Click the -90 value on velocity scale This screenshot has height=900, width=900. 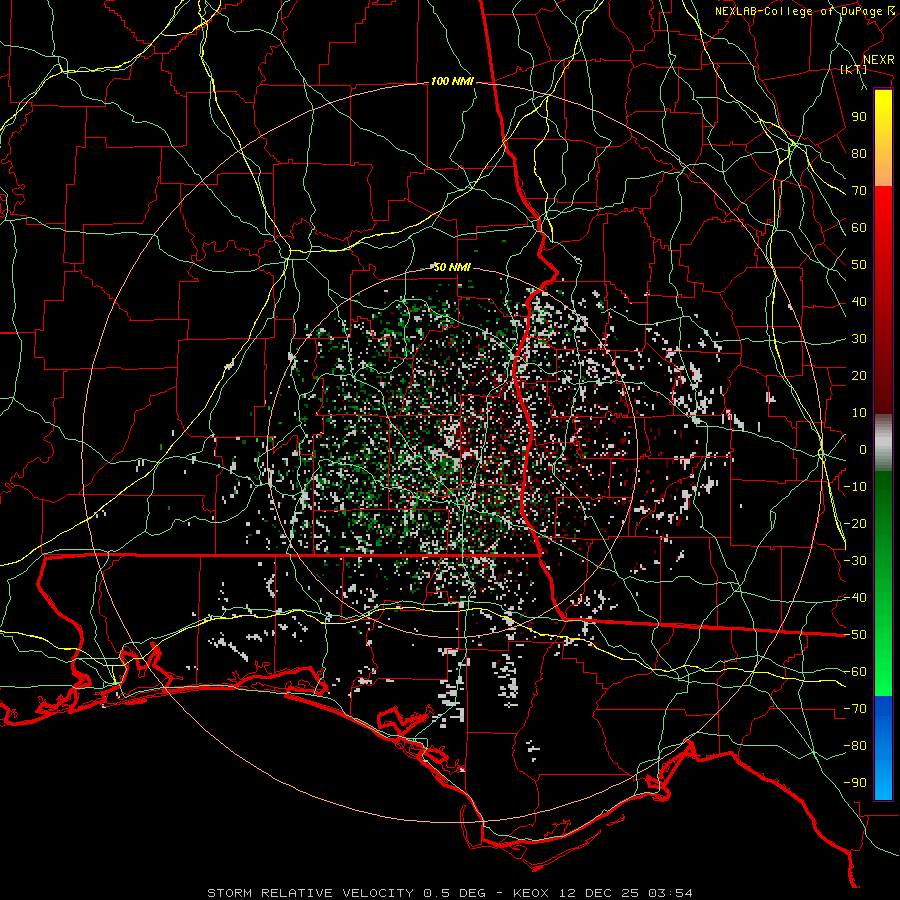tap(855, 783)
